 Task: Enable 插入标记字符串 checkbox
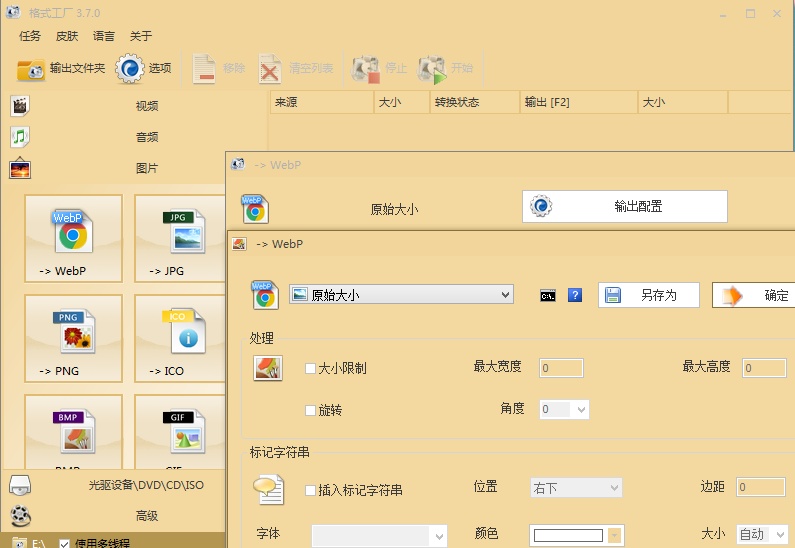click(311, 490)
